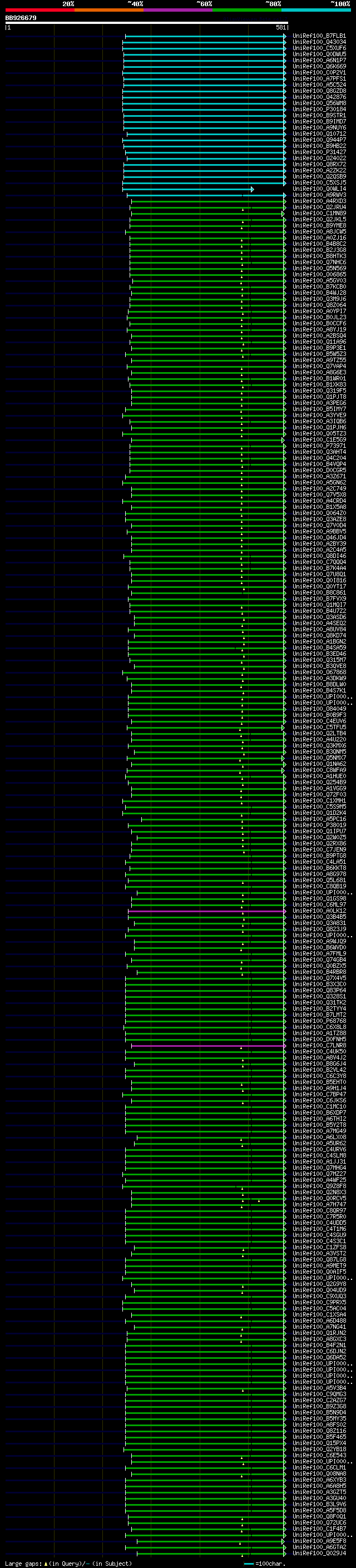Screen dimensions: 356x1568
Task: Select hit label UniRef100_Q46JD4
Action: [x=319, y=537]
